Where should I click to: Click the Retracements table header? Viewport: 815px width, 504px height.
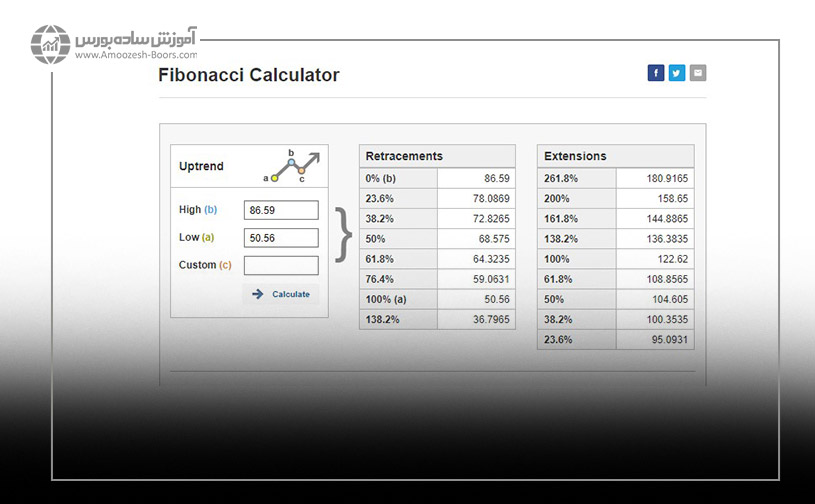click(x=437, y=156)
